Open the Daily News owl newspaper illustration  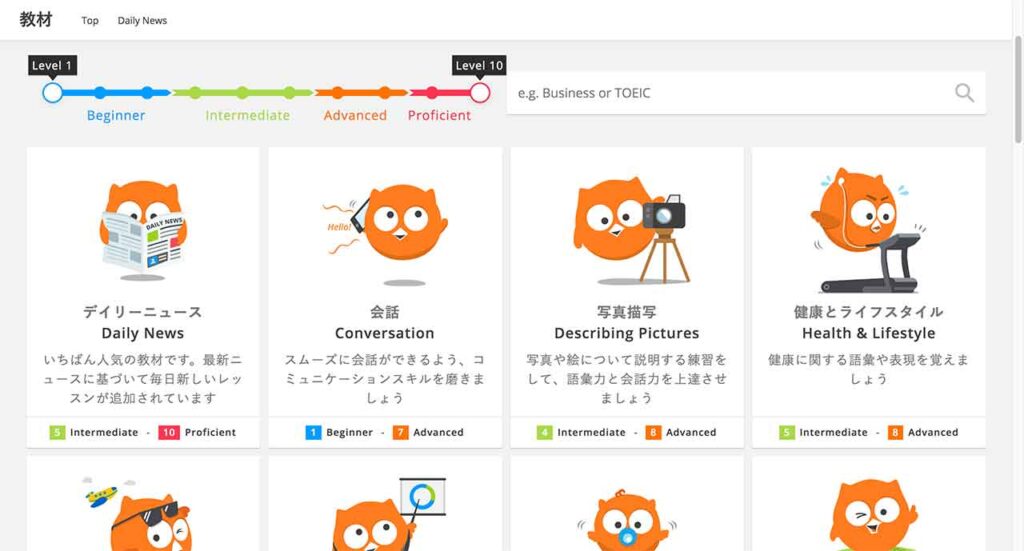[143, 228]
